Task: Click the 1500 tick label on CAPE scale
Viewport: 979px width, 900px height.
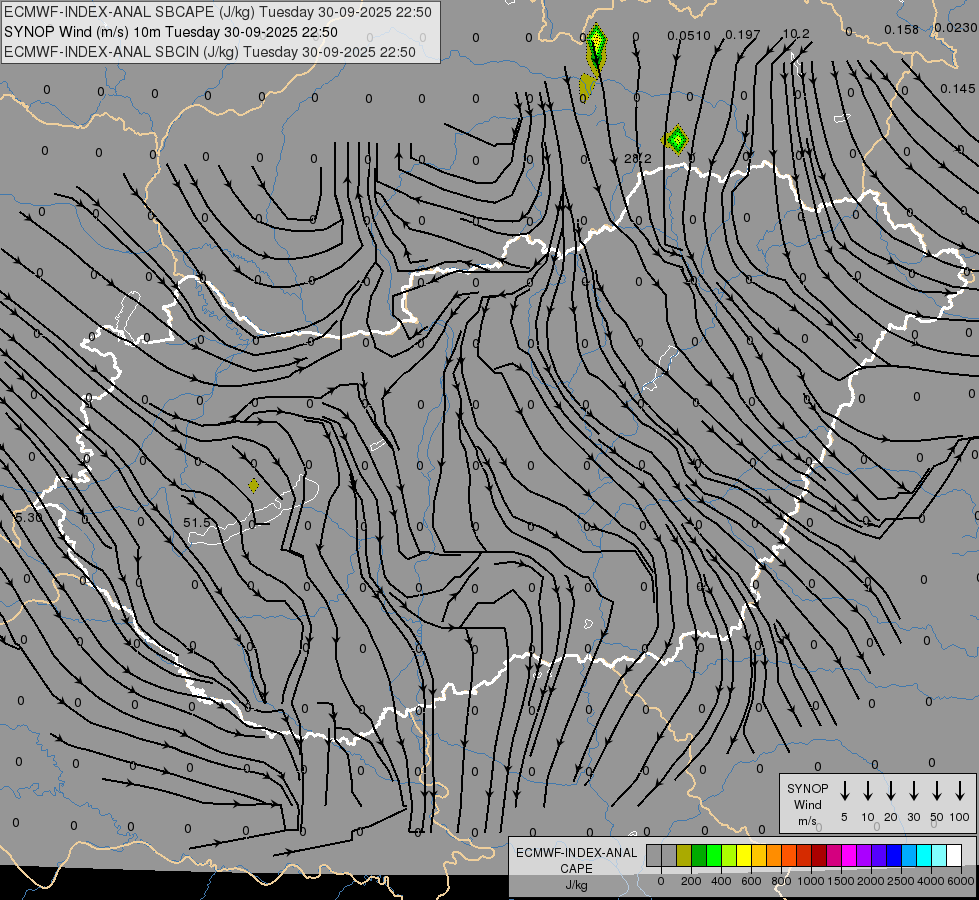Action: [x=840, y=881]
